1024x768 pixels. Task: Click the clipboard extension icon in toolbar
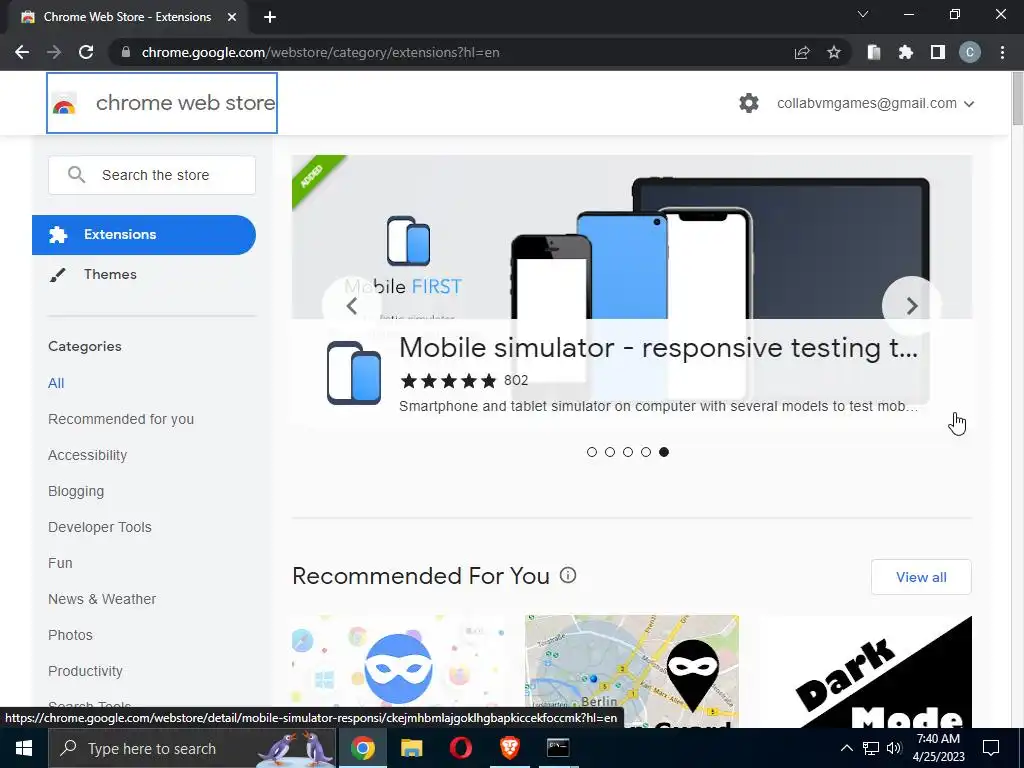pos(874,52)
